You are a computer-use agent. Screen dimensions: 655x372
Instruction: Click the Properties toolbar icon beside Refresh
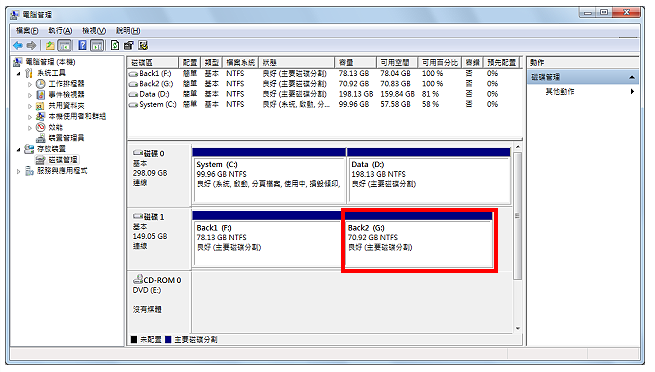pyautogui.click(x=129, y=46)
